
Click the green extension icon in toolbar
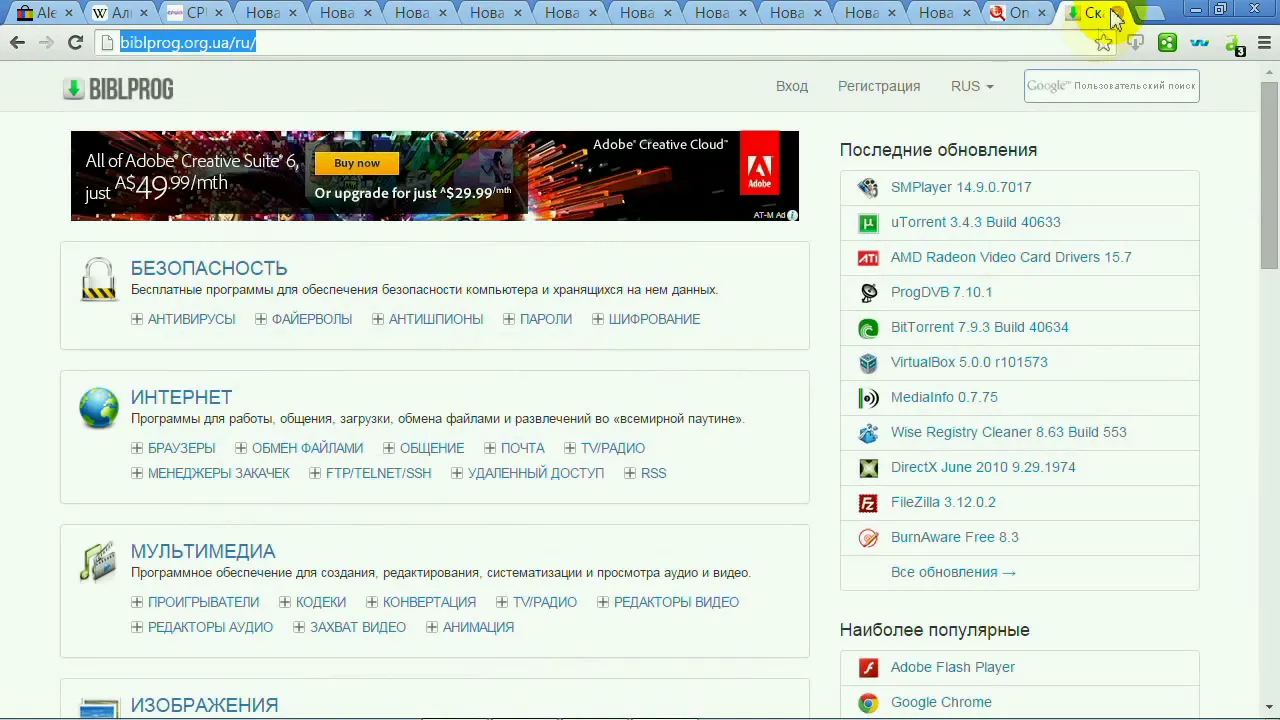[1167, 42]
